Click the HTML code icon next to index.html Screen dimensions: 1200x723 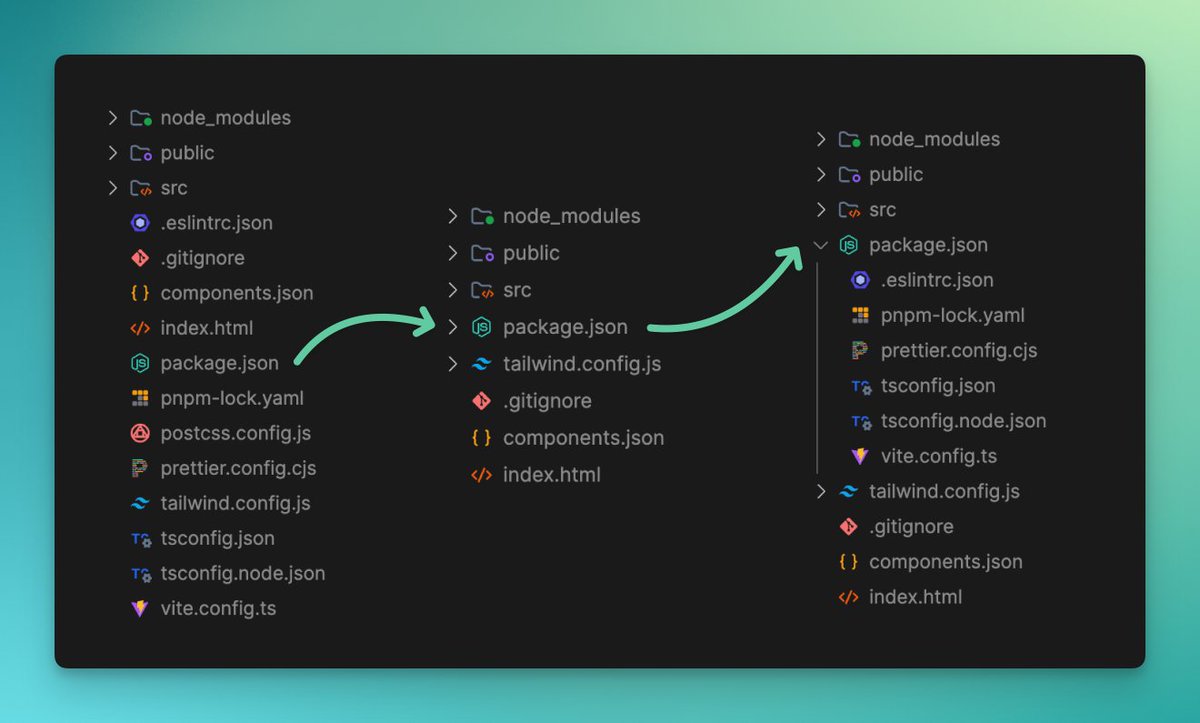(139, 327)
